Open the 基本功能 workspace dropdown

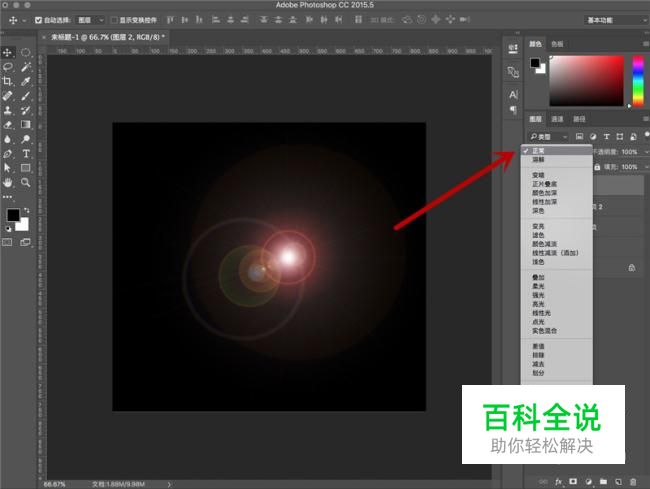coord(616,20)
